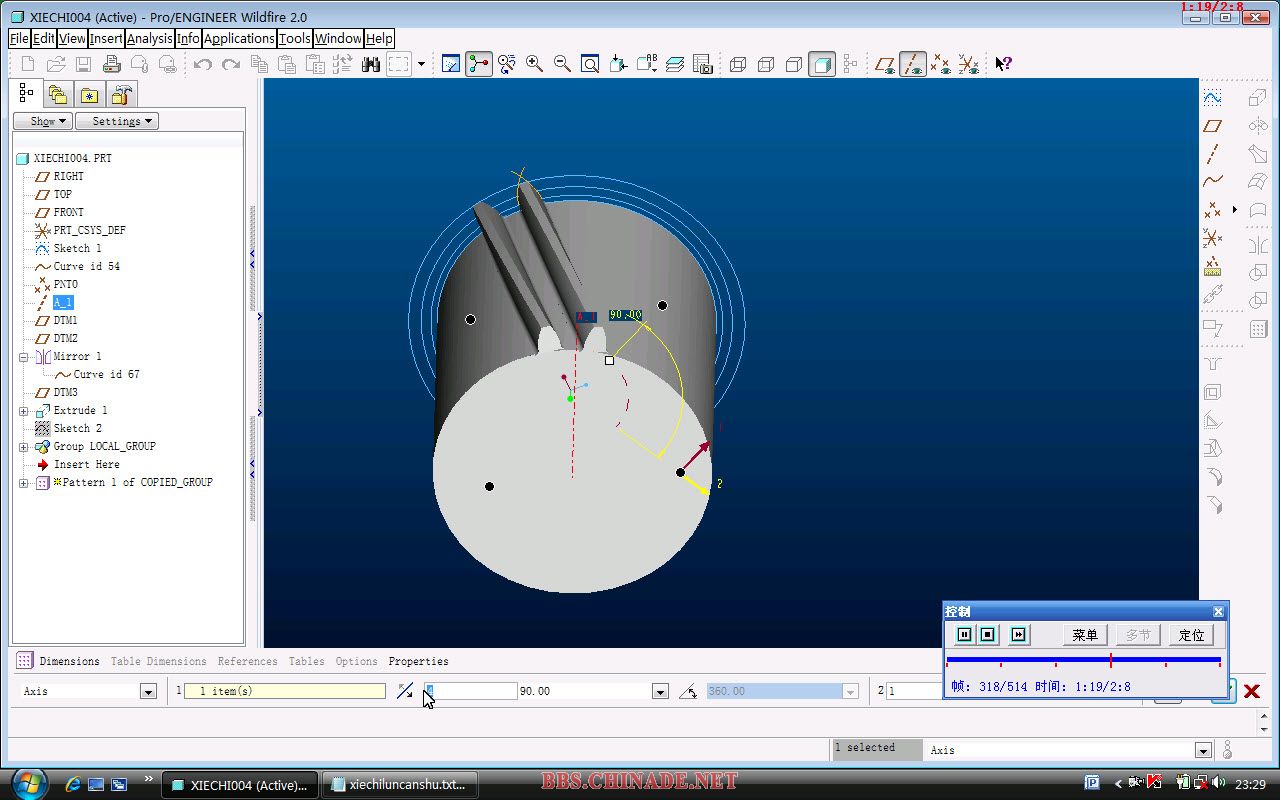1280x800 pixels.
Task: Select the Datum Curve tool
Action: point(1213,182)
